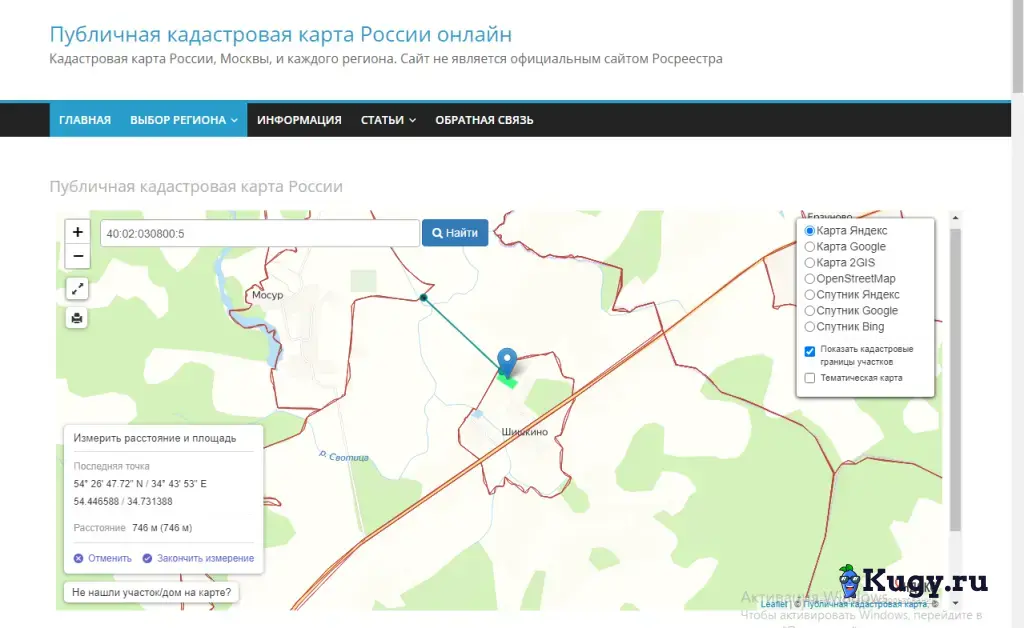Click the р. Свотица river label
This screenshot has height=628, width=1024.
click(x=344, y=456)
